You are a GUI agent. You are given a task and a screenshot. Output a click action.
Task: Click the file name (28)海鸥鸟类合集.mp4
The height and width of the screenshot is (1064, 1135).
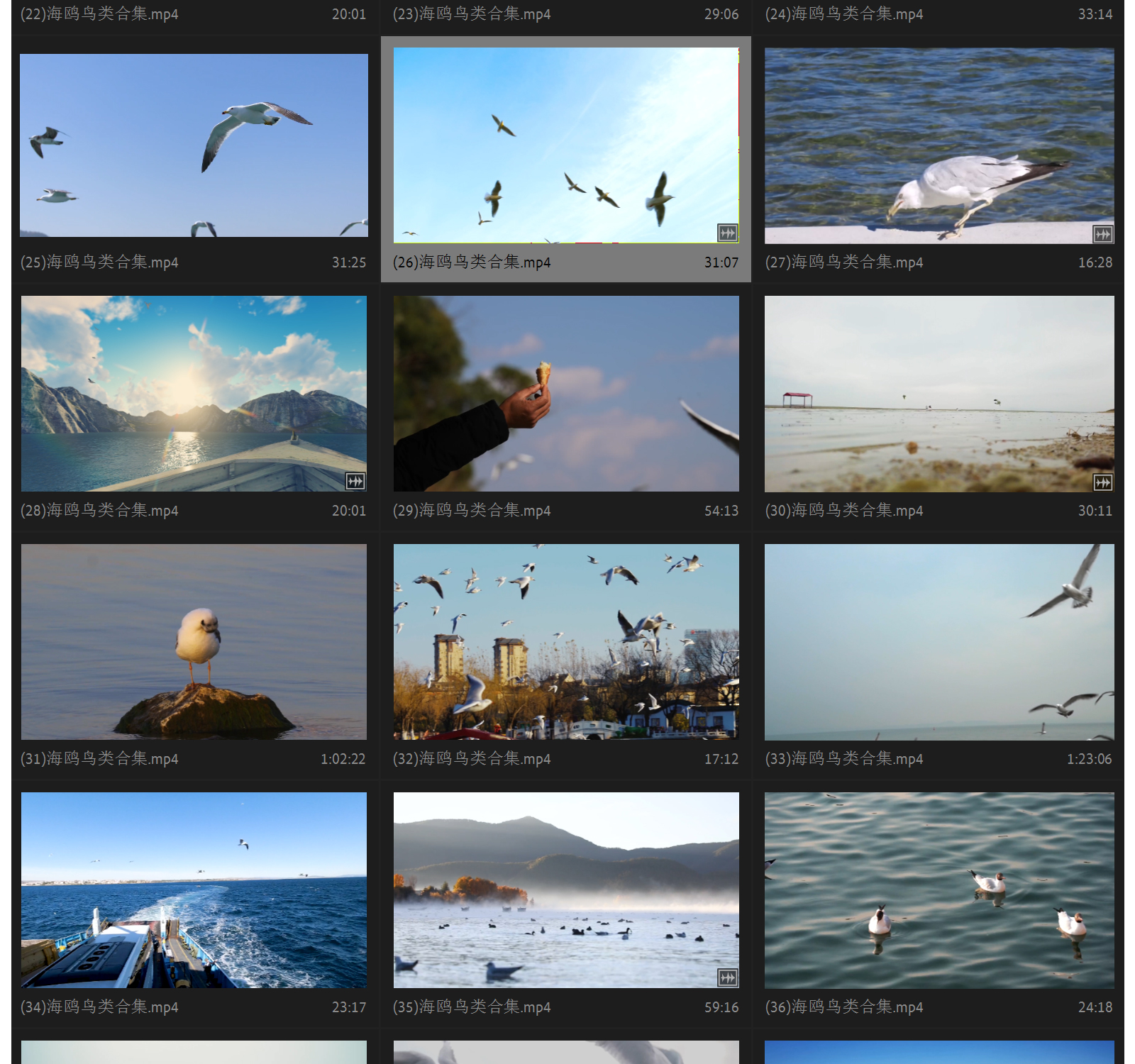click(99, 511)
